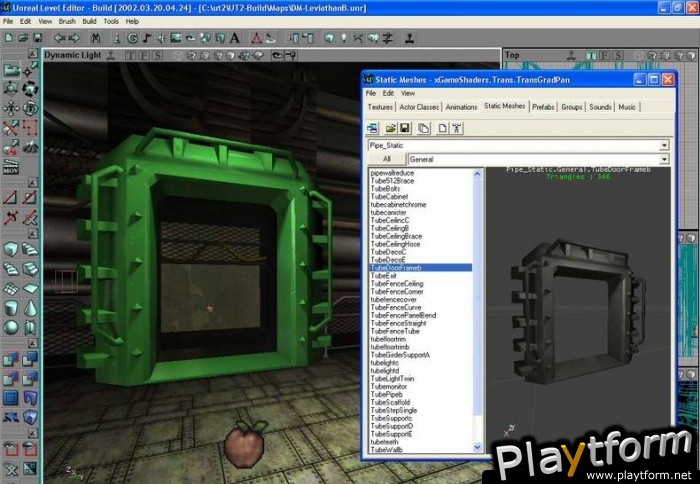The image size is (700, 484).
Task: Open the Sound browser speaker icon
Action: [x=161, y=38]
